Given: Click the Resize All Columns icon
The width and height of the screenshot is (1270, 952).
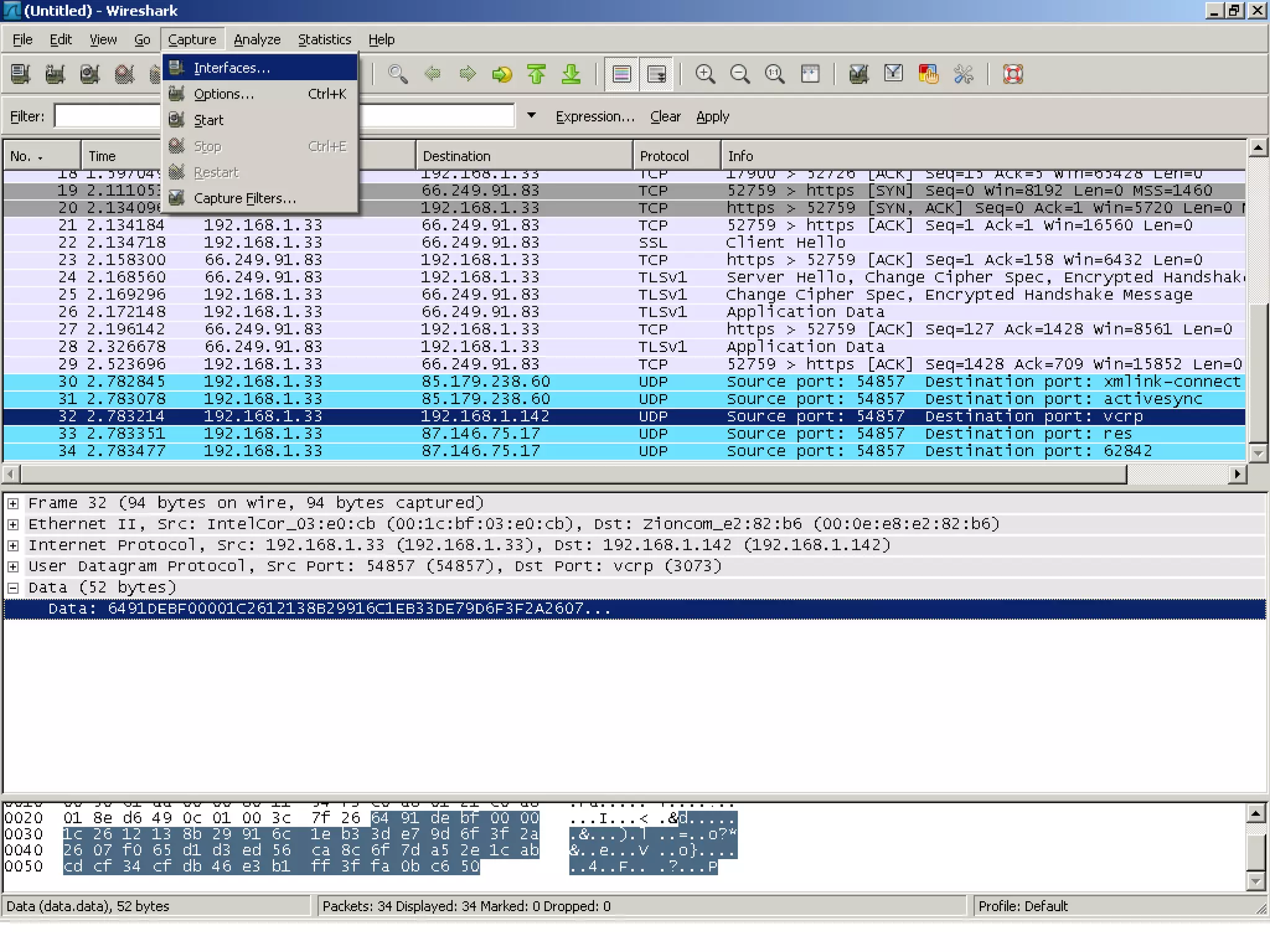Looking at the screenshot, I should pos(810,74).
